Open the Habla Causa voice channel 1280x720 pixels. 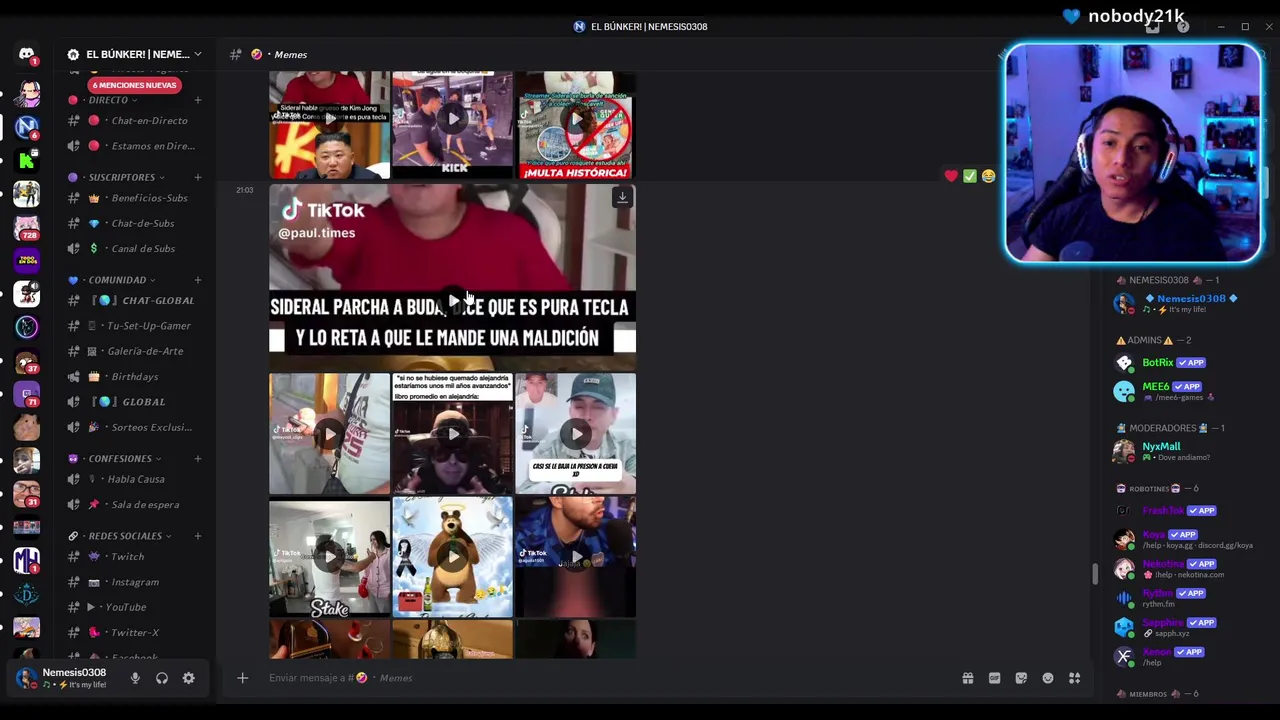tap(135, 479)
